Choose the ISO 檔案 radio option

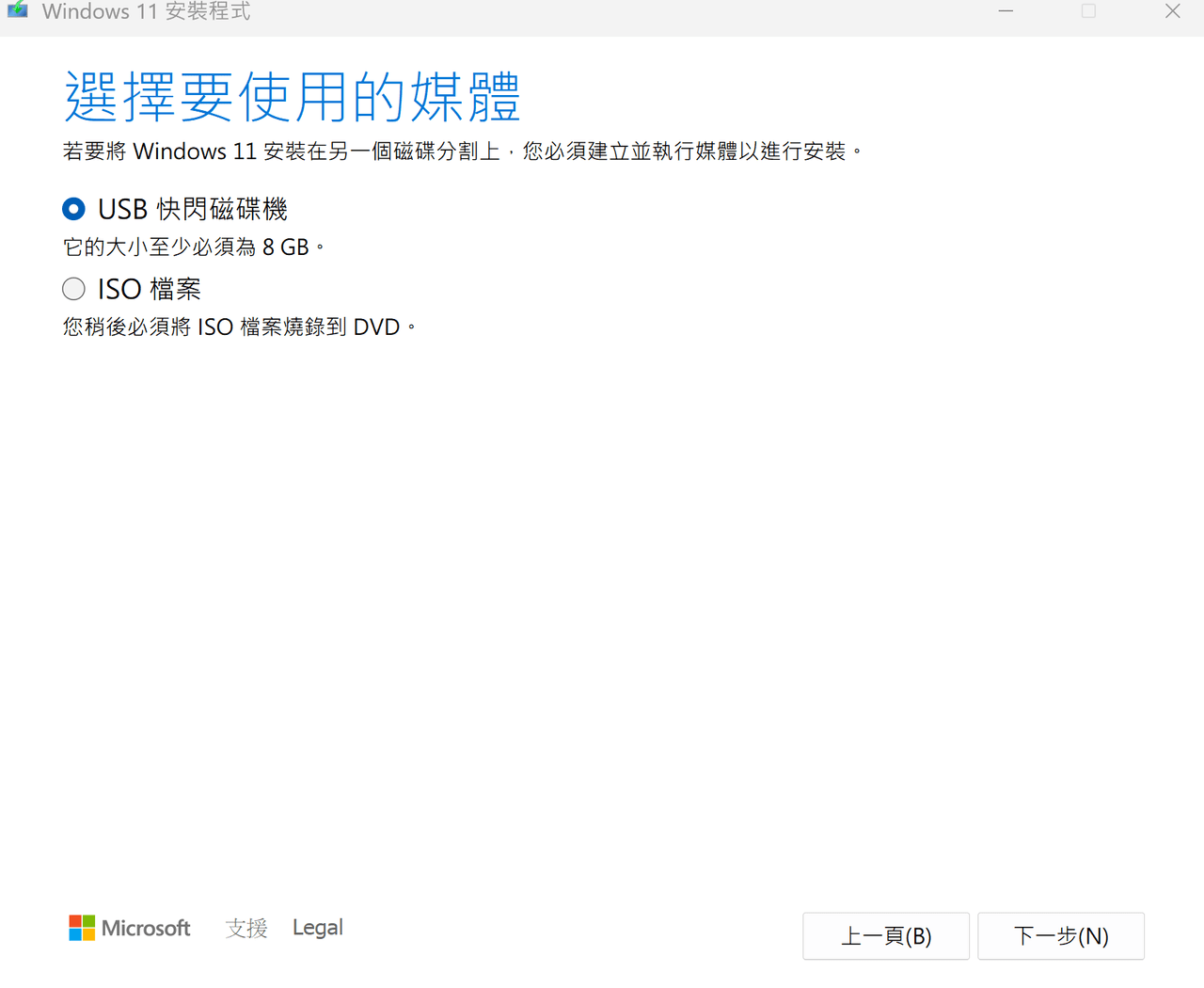coord(73,289)
